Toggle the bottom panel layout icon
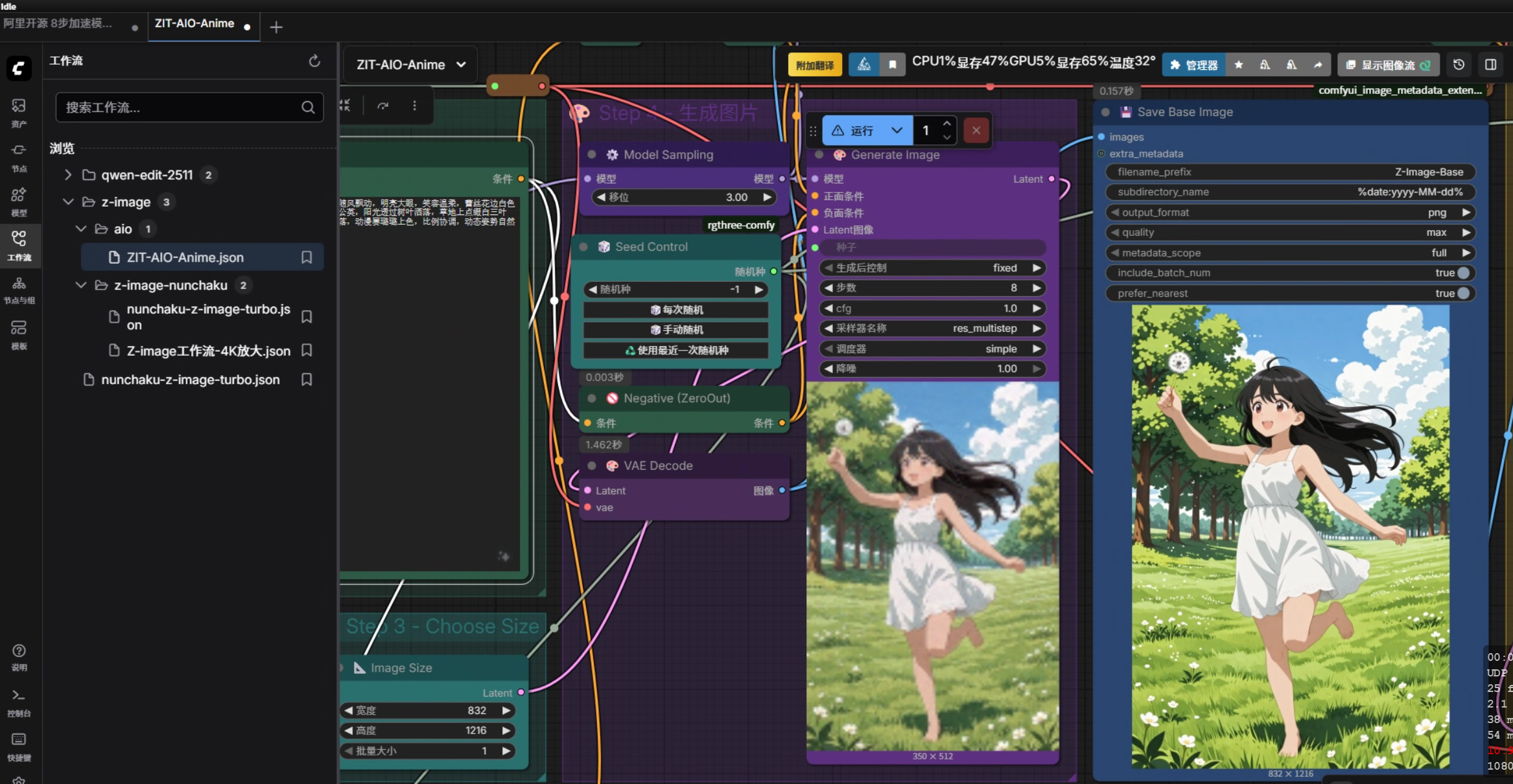 pos(1491,65)
